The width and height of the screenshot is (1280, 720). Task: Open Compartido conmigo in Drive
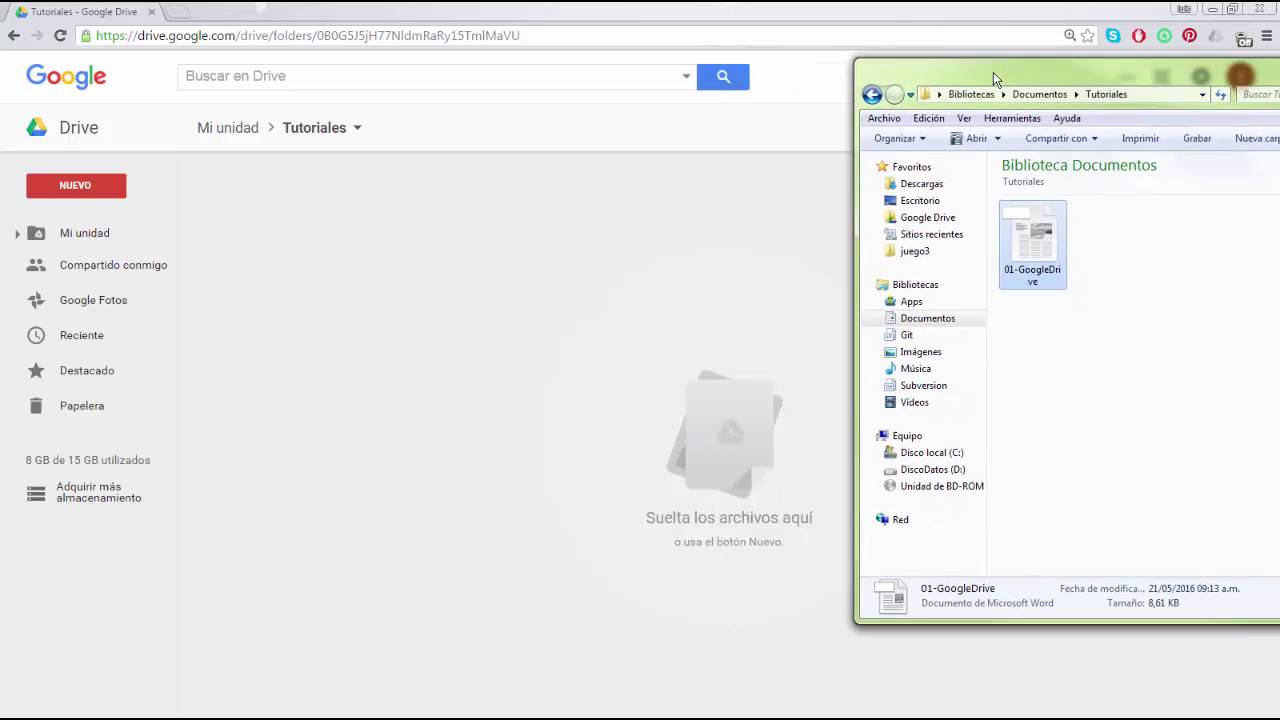click(x=113, y=265)
